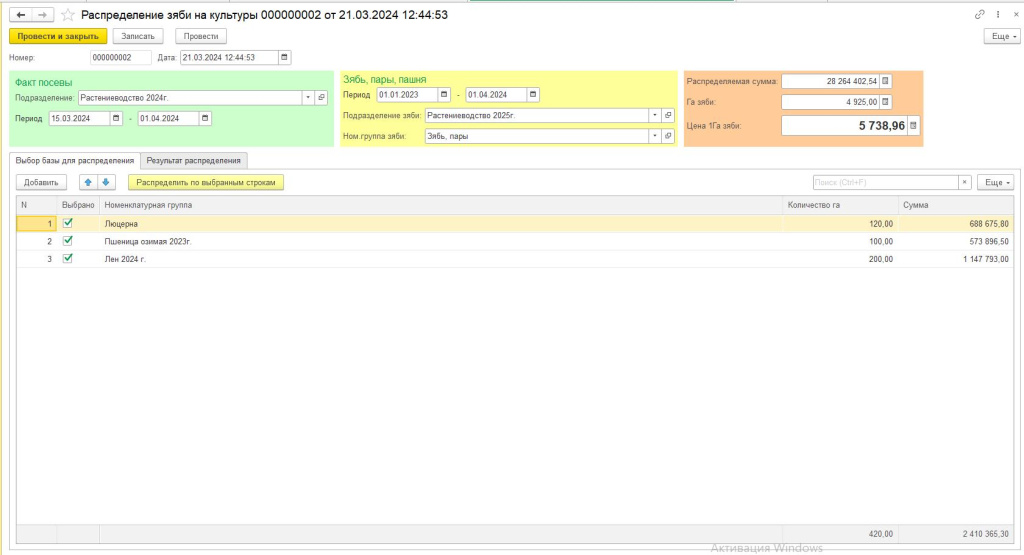1024x555 pixels.
Task: Click Распределить по выбранным строкам button
Action: tap(206, 183)
